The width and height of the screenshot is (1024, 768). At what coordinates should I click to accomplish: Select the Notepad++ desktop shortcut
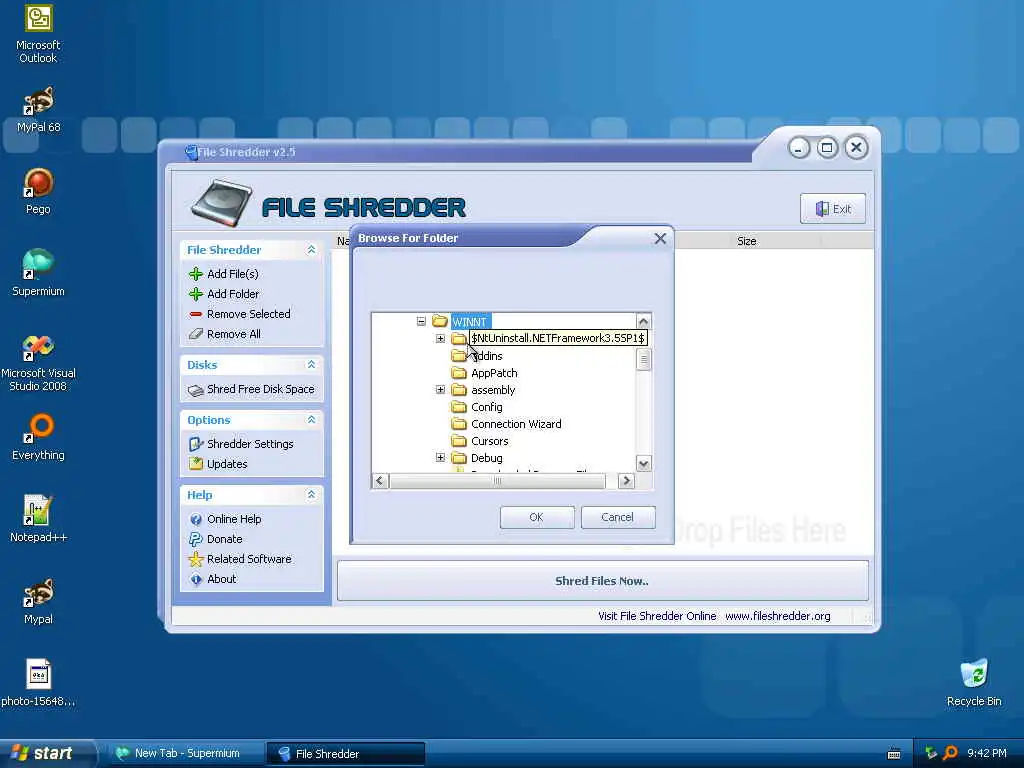(x=38, y=519)
